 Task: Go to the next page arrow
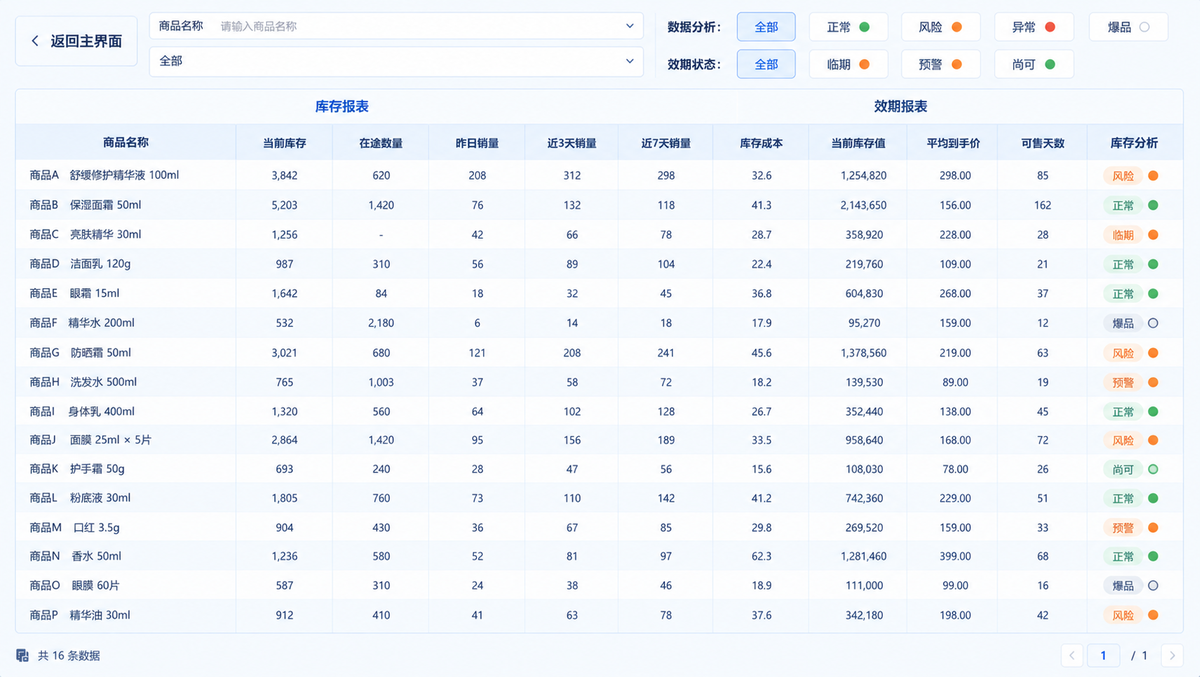pyautogui.click(x=1171, y=656)
